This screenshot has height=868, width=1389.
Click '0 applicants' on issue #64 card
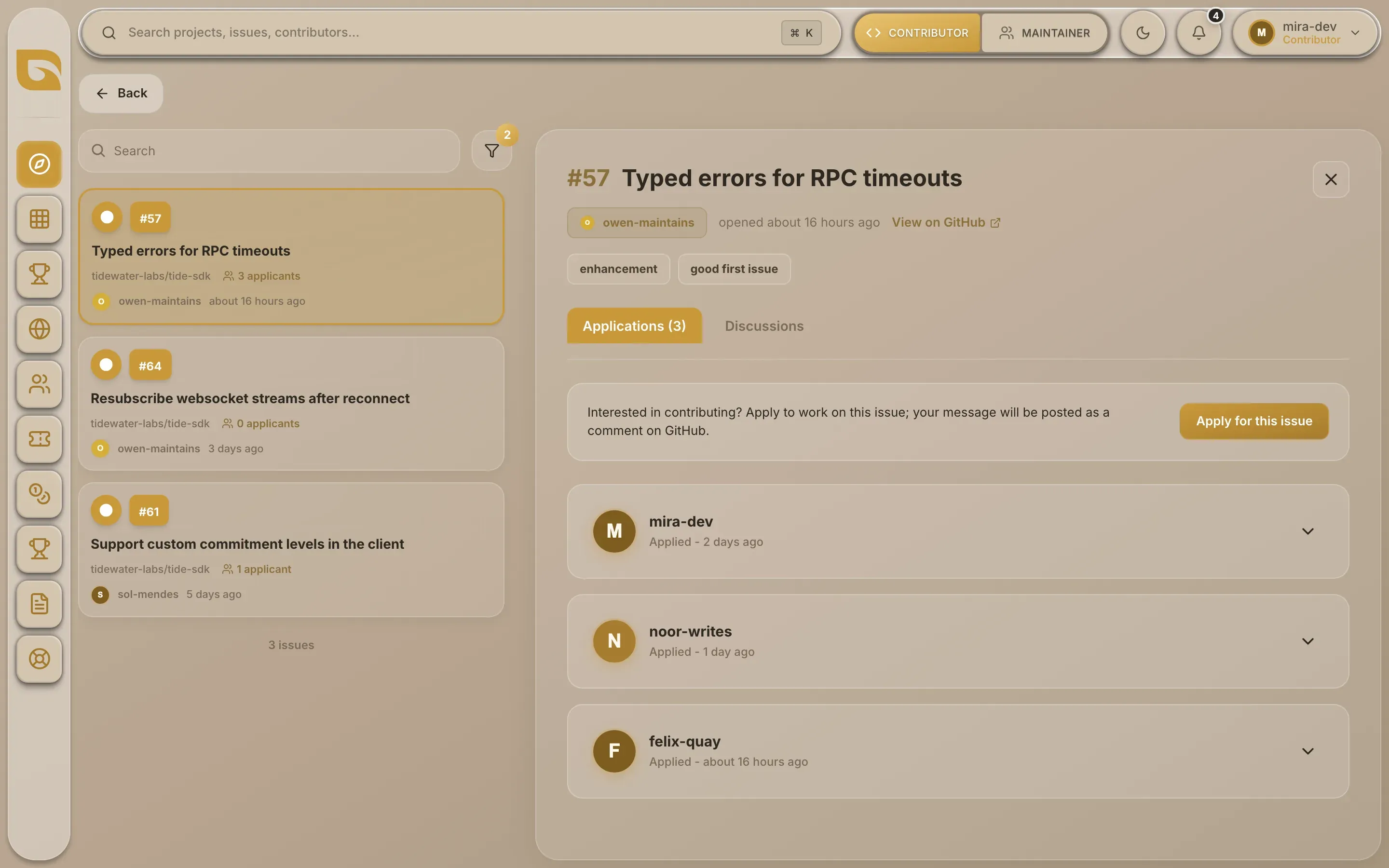pos(260,423)
